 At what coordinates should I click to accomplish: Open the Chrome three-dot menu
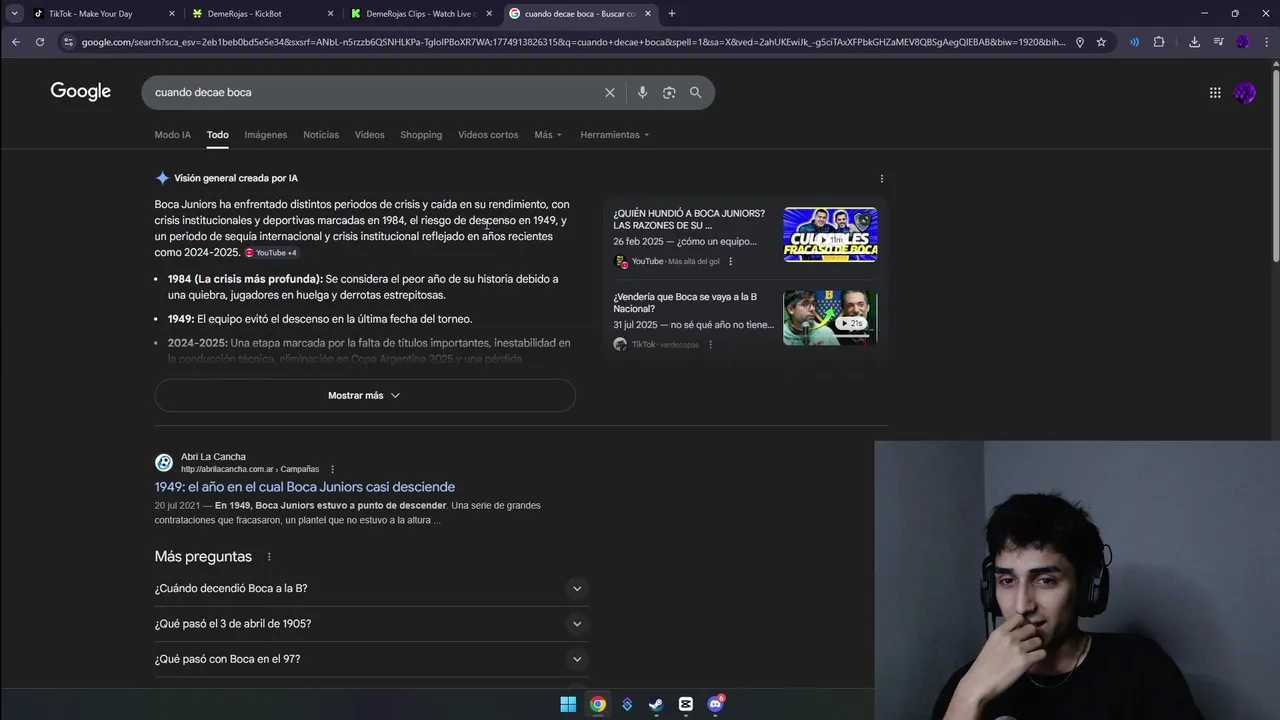pos(1265,42)
